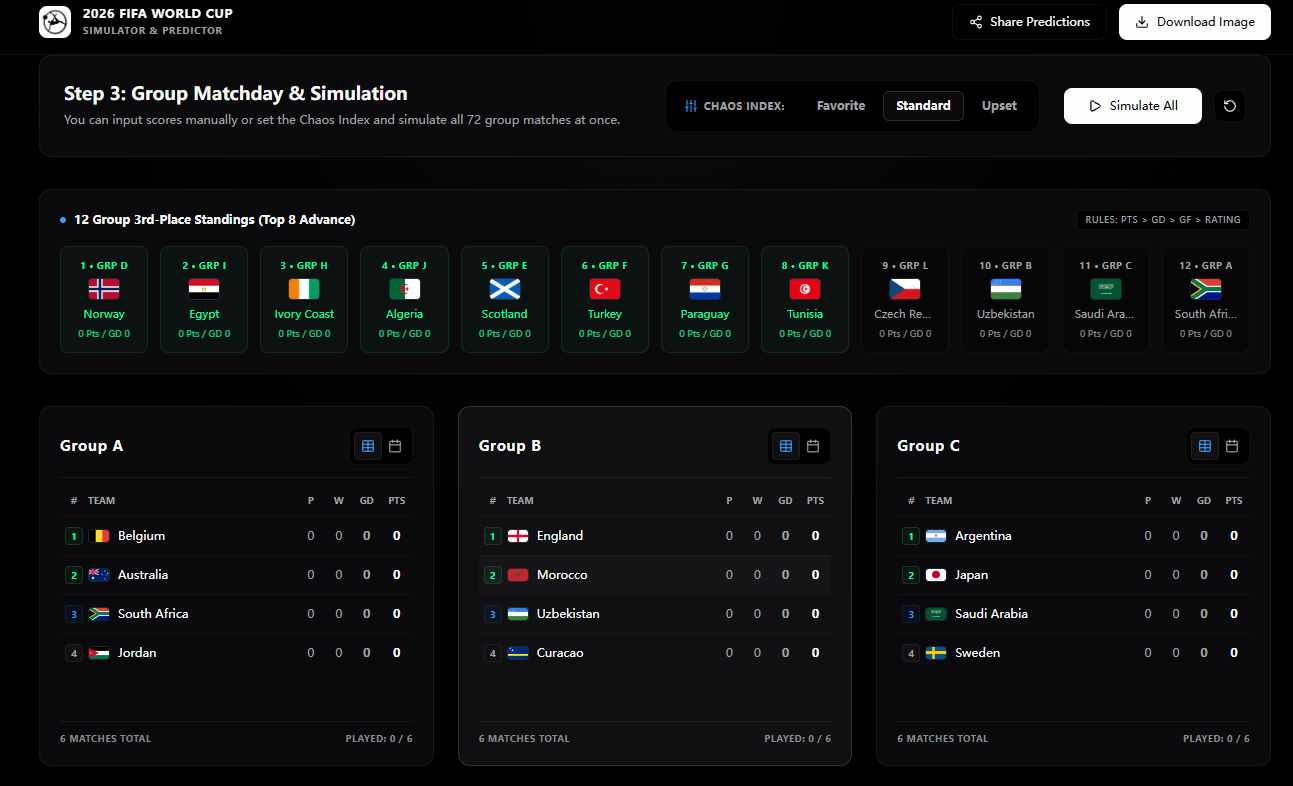The width and height of the screenshot is (1293, 786).
Task: Switch Group C to table view icon
Action: tap(1205, 446)
